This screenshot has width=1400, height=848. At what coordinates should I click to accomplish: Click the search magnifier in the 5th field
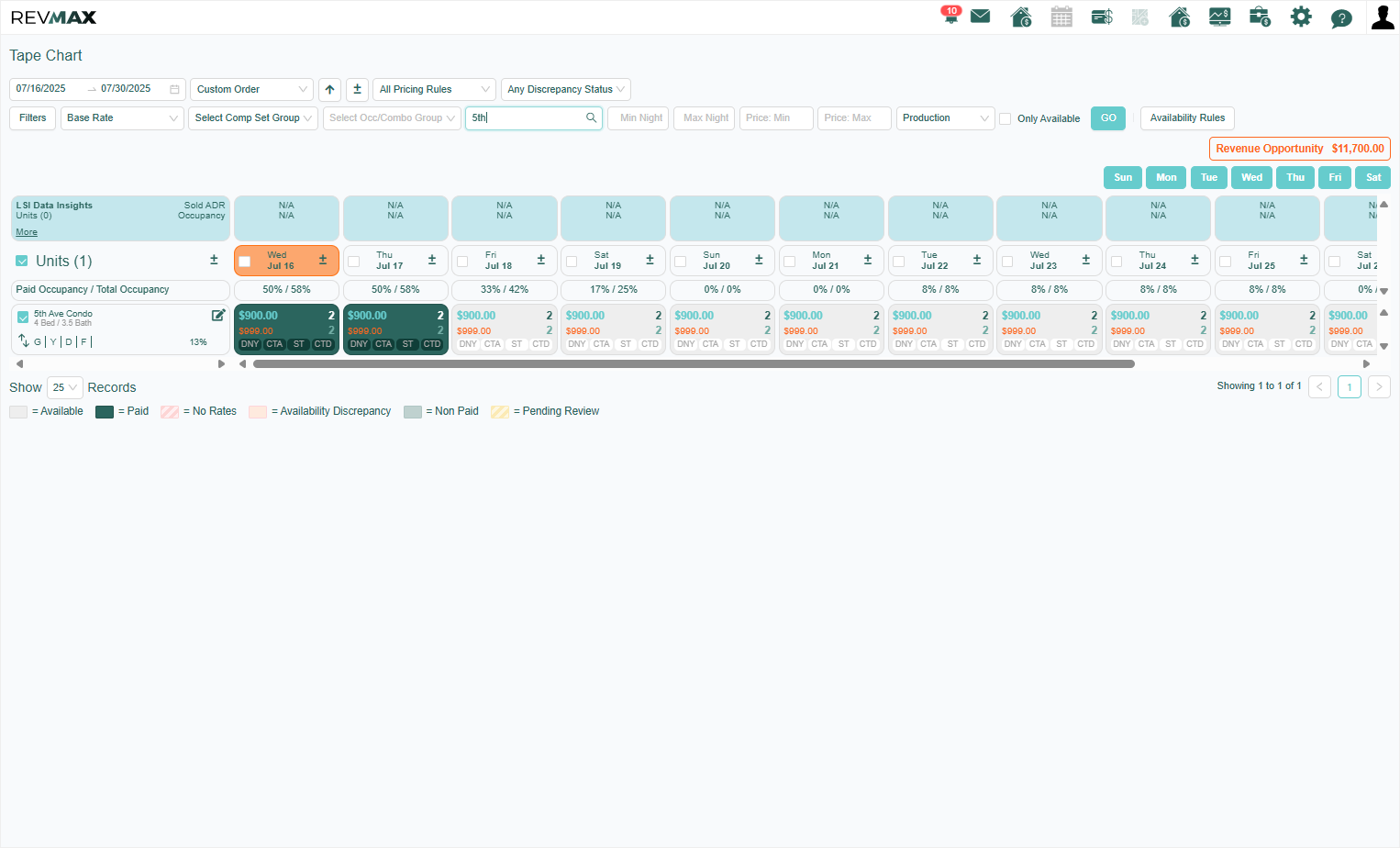click(x=592, y=117)
